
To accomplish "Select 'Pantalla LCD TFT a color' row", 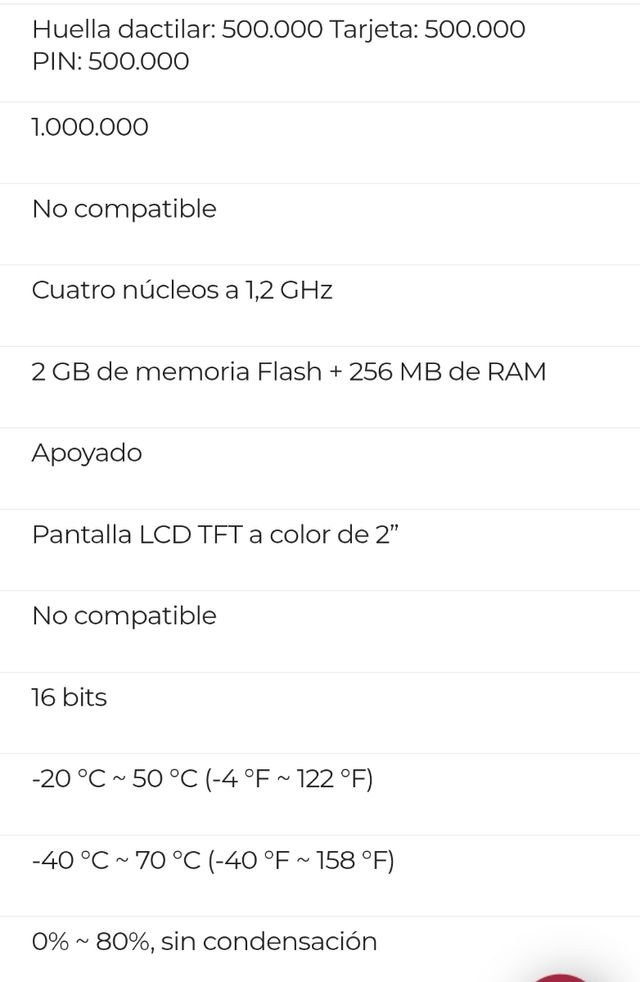I will 216,534.
